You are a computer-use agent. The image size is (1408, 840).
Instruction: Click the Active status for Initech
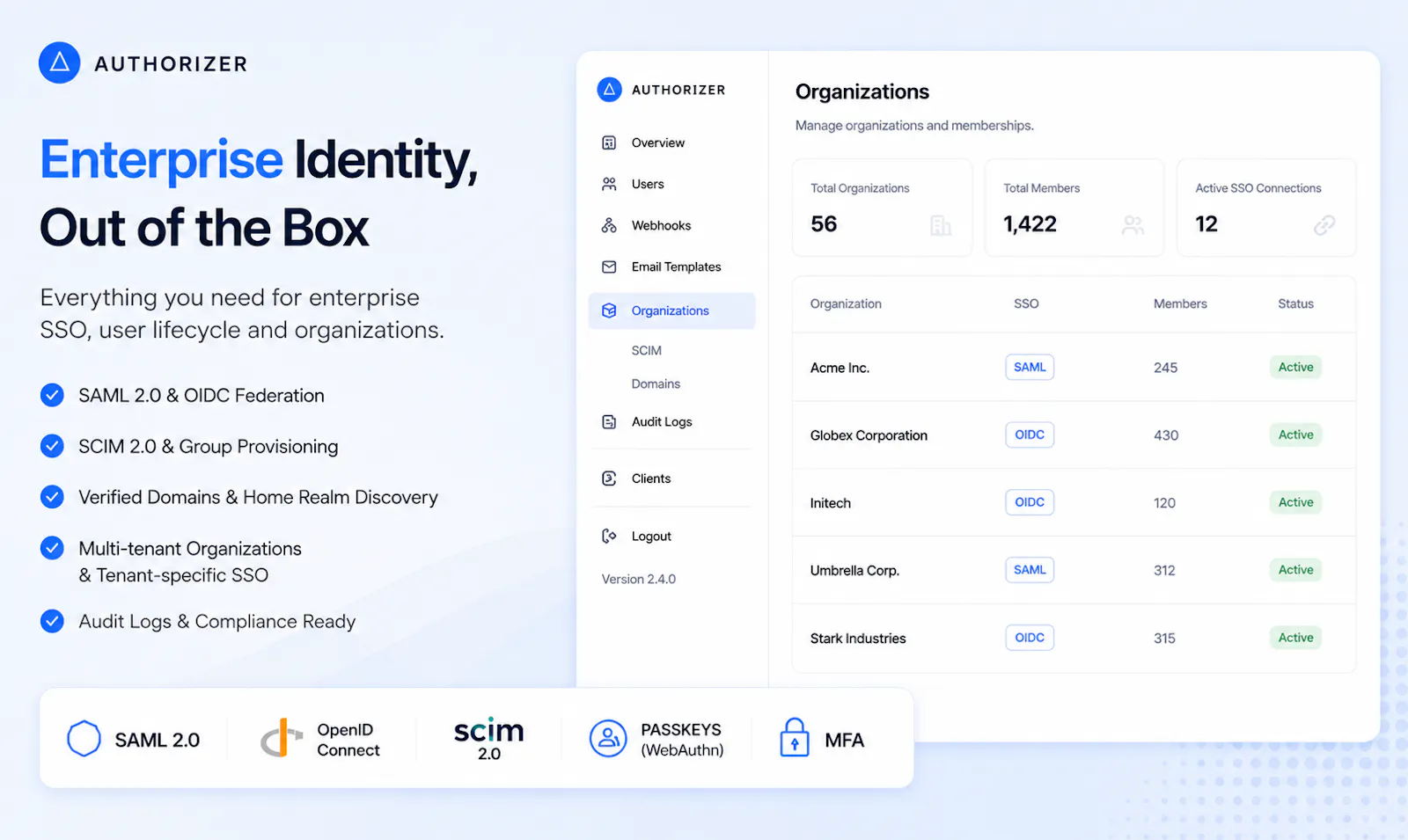point(1295,502)
